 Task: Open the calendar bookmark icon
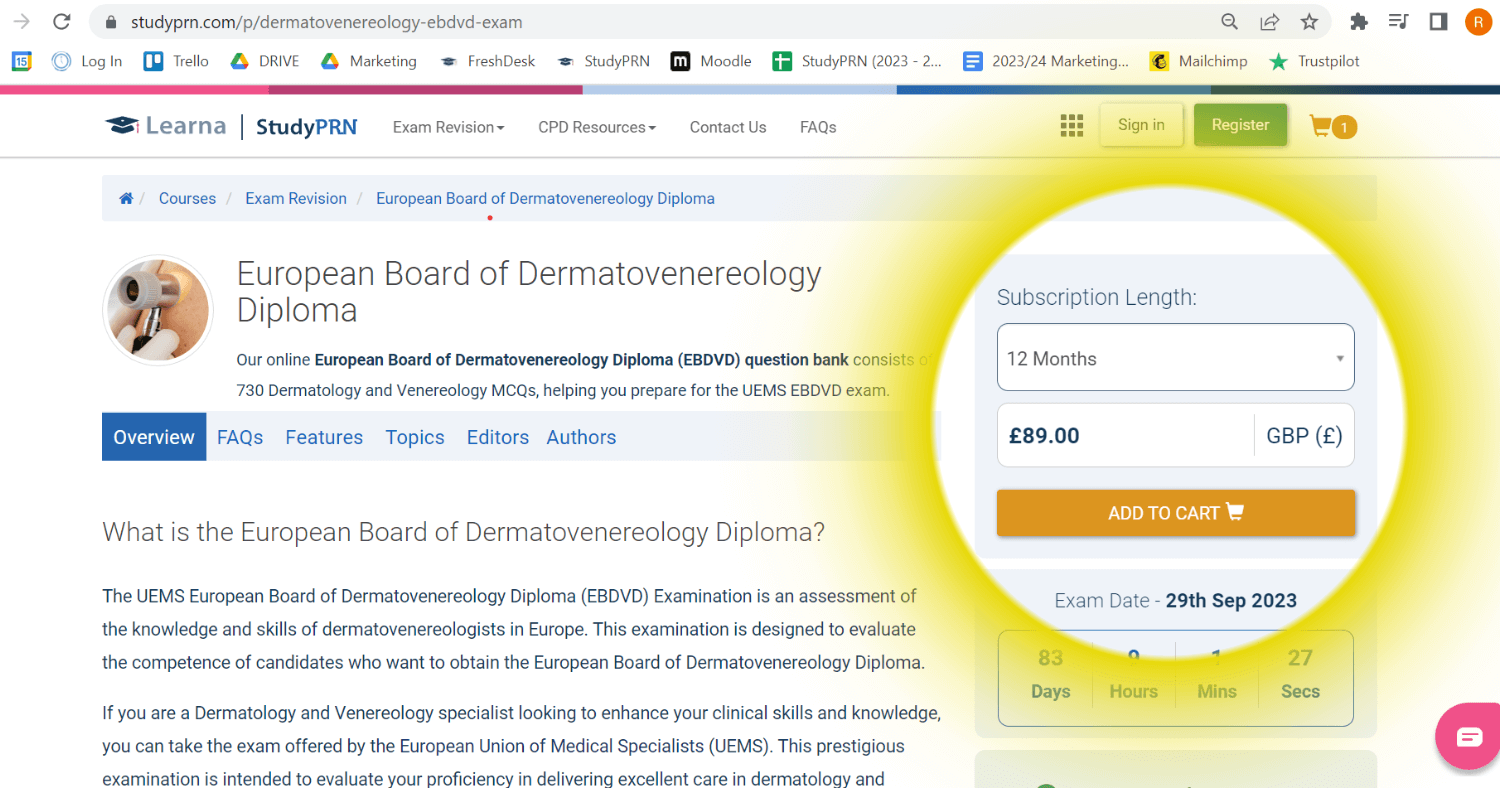(x=21, y=61)
